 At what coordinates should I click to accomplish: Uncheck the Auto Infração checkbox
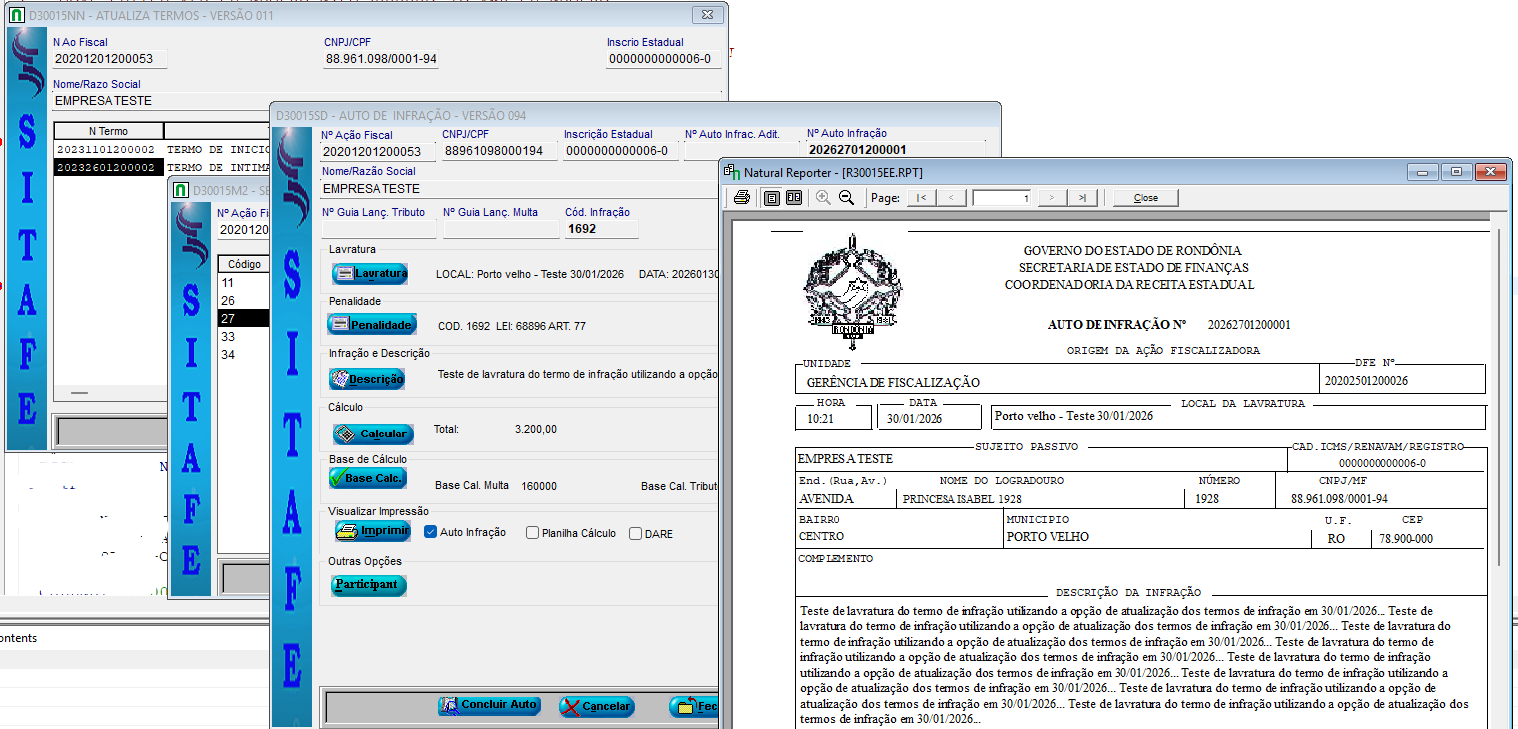click(431, 533)
